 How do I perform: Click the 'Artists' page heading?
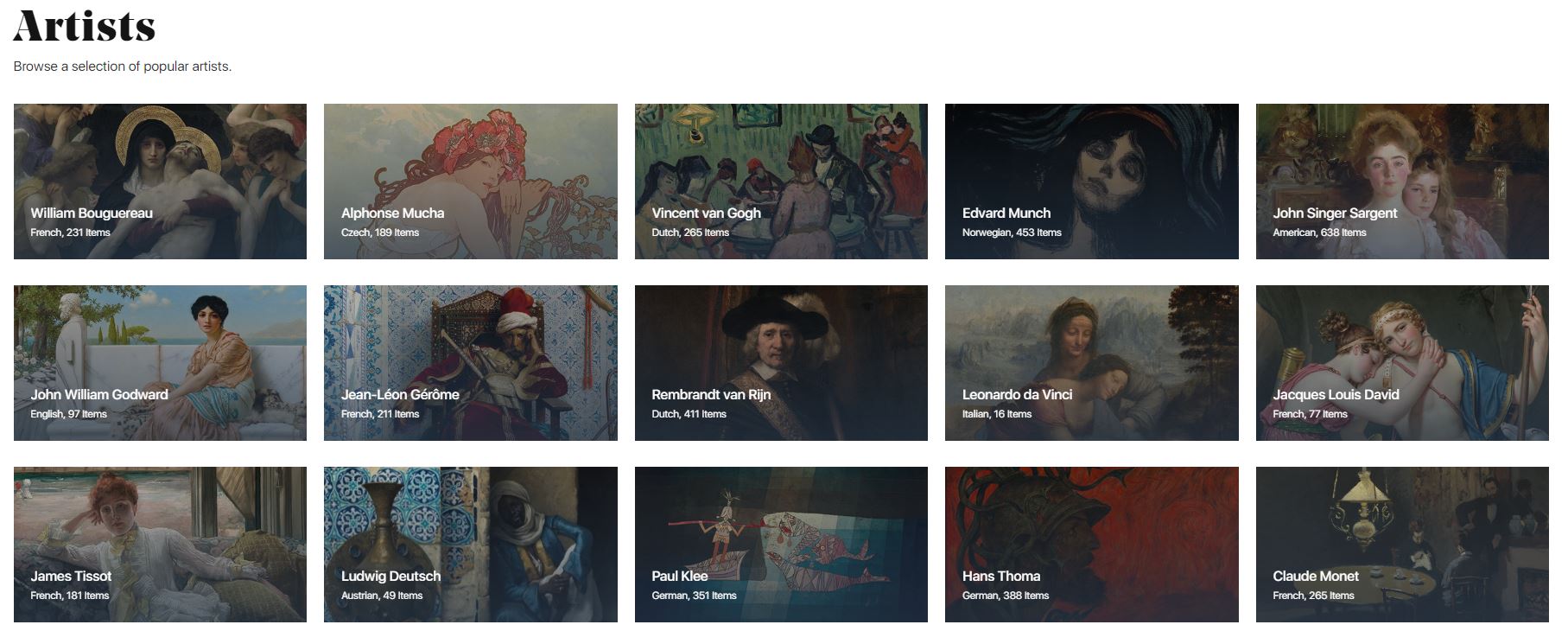[x=85, y=26]
